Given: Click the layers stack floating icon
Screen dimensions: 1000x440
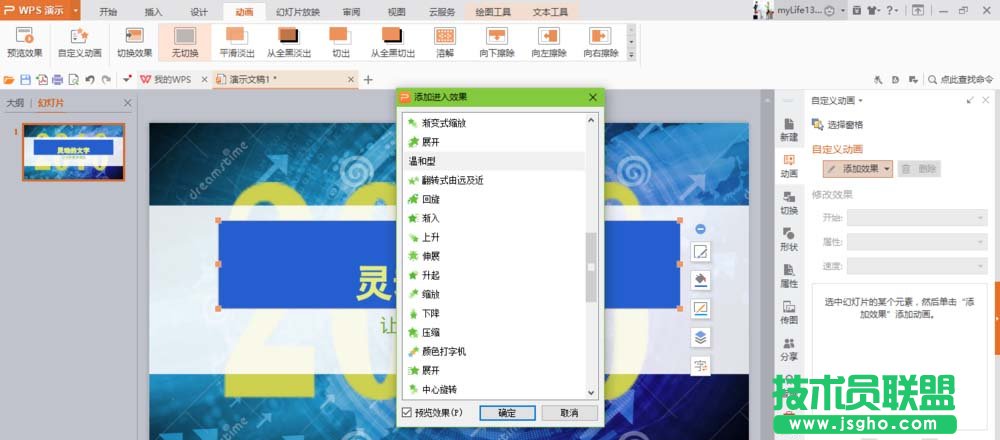Looking at the screenshot, I should click(700, 337).
